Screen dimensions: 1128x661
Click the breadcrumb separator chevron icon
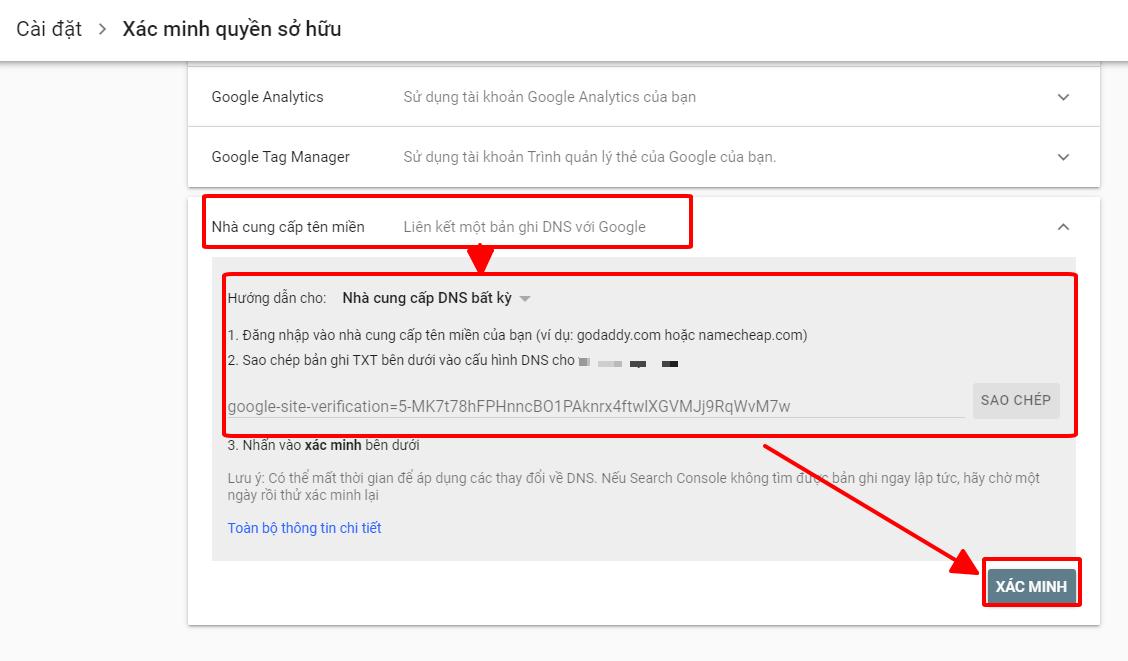pos(102,29)
